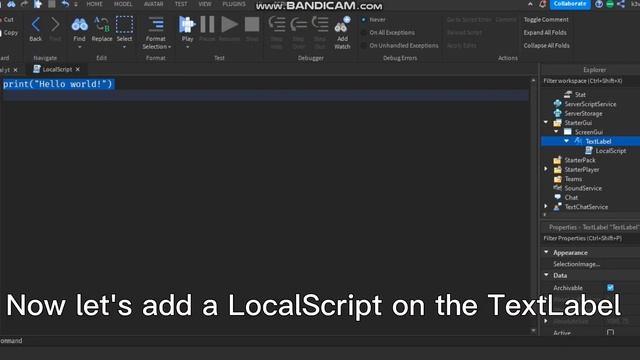The width and height of the screenshot is (640, 360).
Task: Click the Filter Properties search field
Action: (x=590, y=238)
